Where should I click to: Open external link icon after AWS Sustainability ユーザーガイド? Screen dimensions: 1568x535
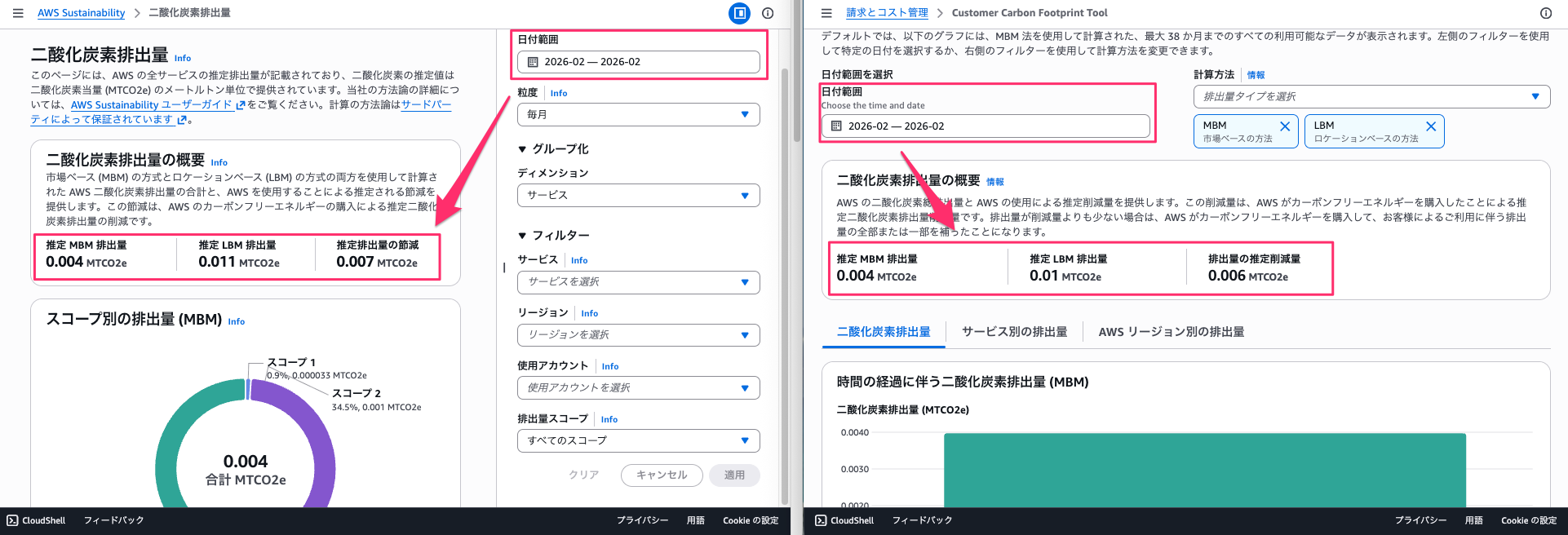[x=241, y=105]
